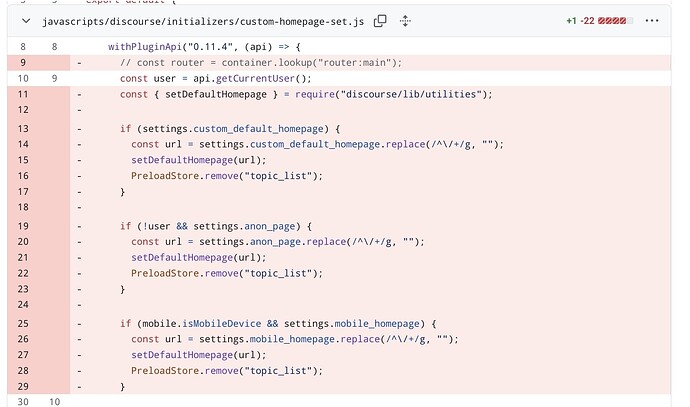Click the closing brace on line 23
The height and width of the screenshot is (407, 690).
coord(123,290)
